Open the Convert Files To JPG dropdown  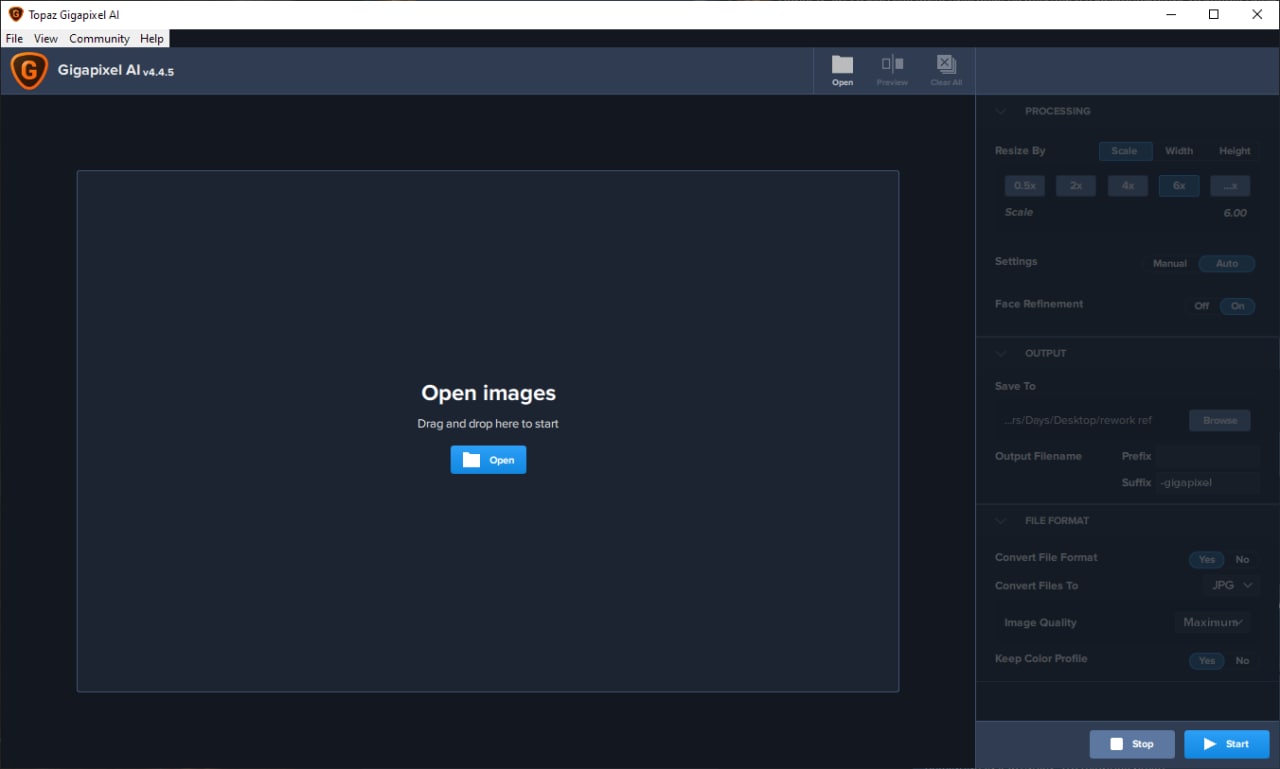[x=1231, y=586]
